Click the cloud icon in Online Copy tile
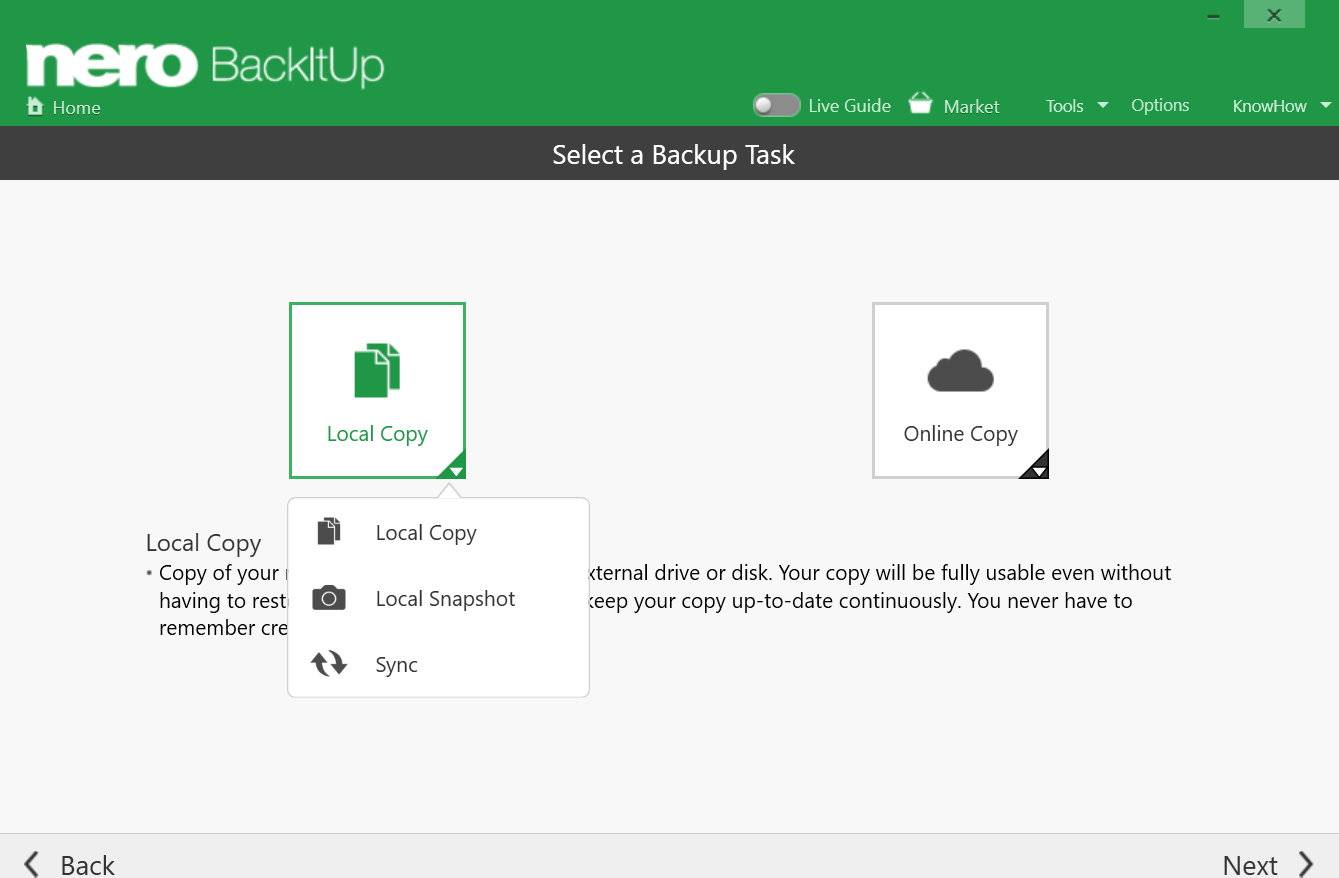1339x878 pixels. tap(960, 371)
